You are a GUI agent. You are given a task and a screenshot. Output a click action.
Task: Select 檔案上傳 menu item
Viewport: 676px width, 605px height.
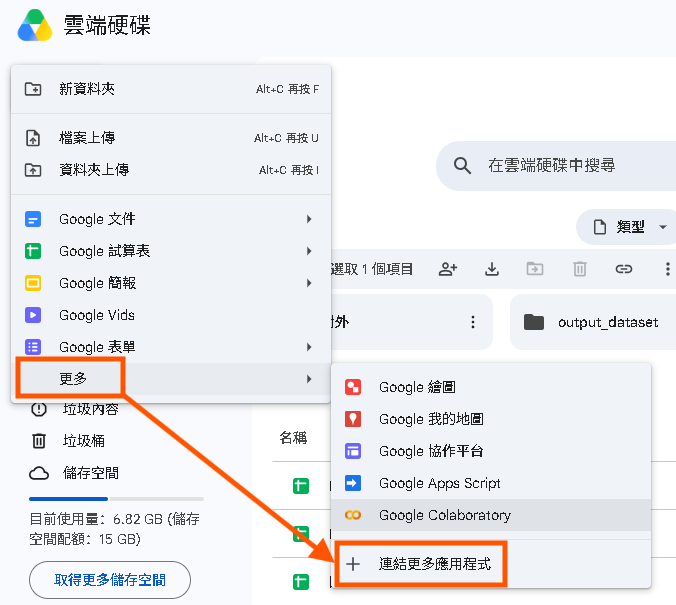point(171,138)
